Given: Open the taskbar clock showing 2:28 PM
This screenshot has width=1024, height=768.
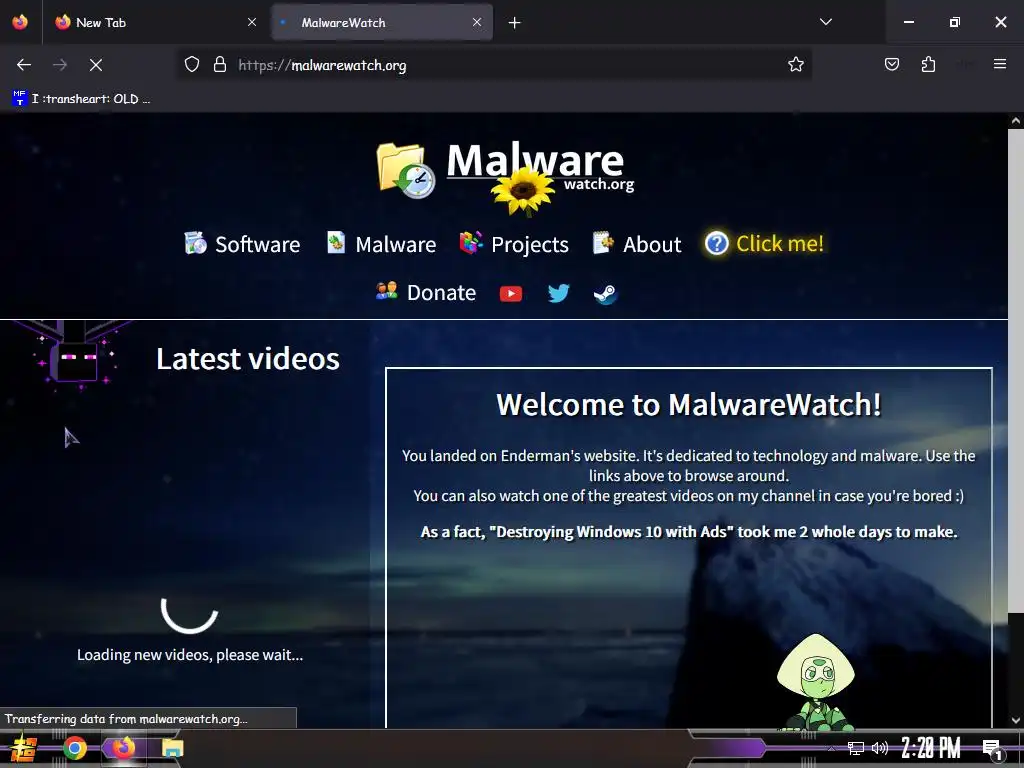Looking at the screenshot, I should click(931, 748).
